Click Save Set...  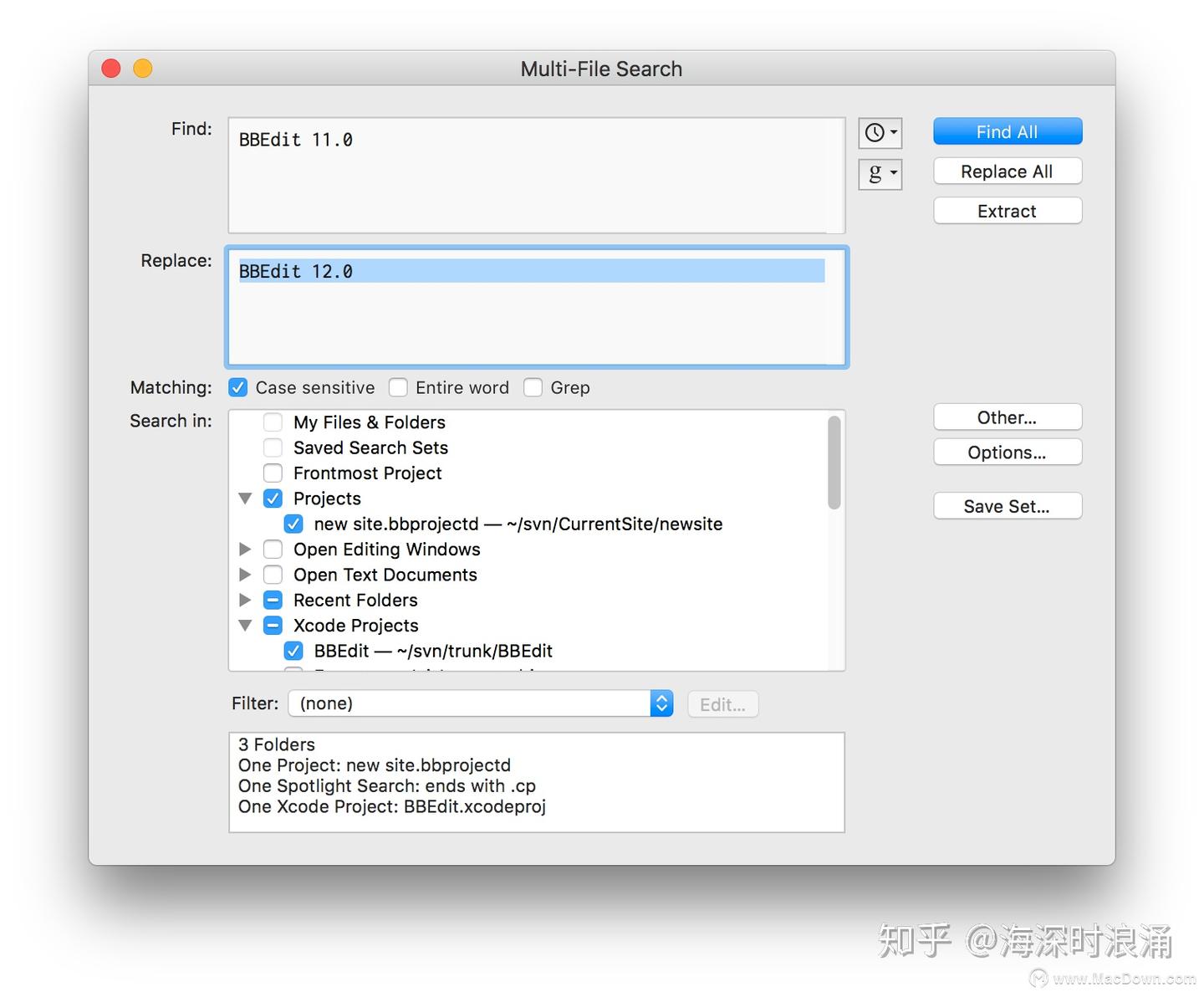click(1007, 505)
